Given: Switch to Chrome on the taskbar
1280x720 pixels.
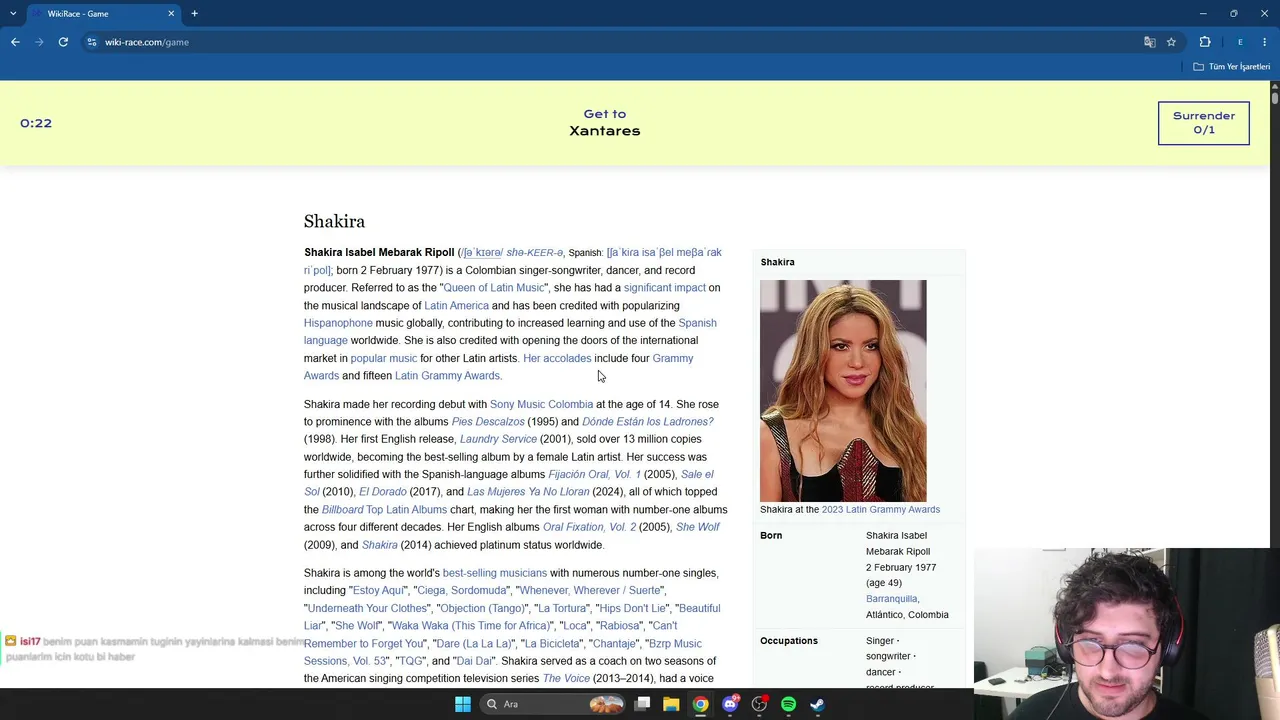Looking at the screenshot, I should (x=700, y=704).
